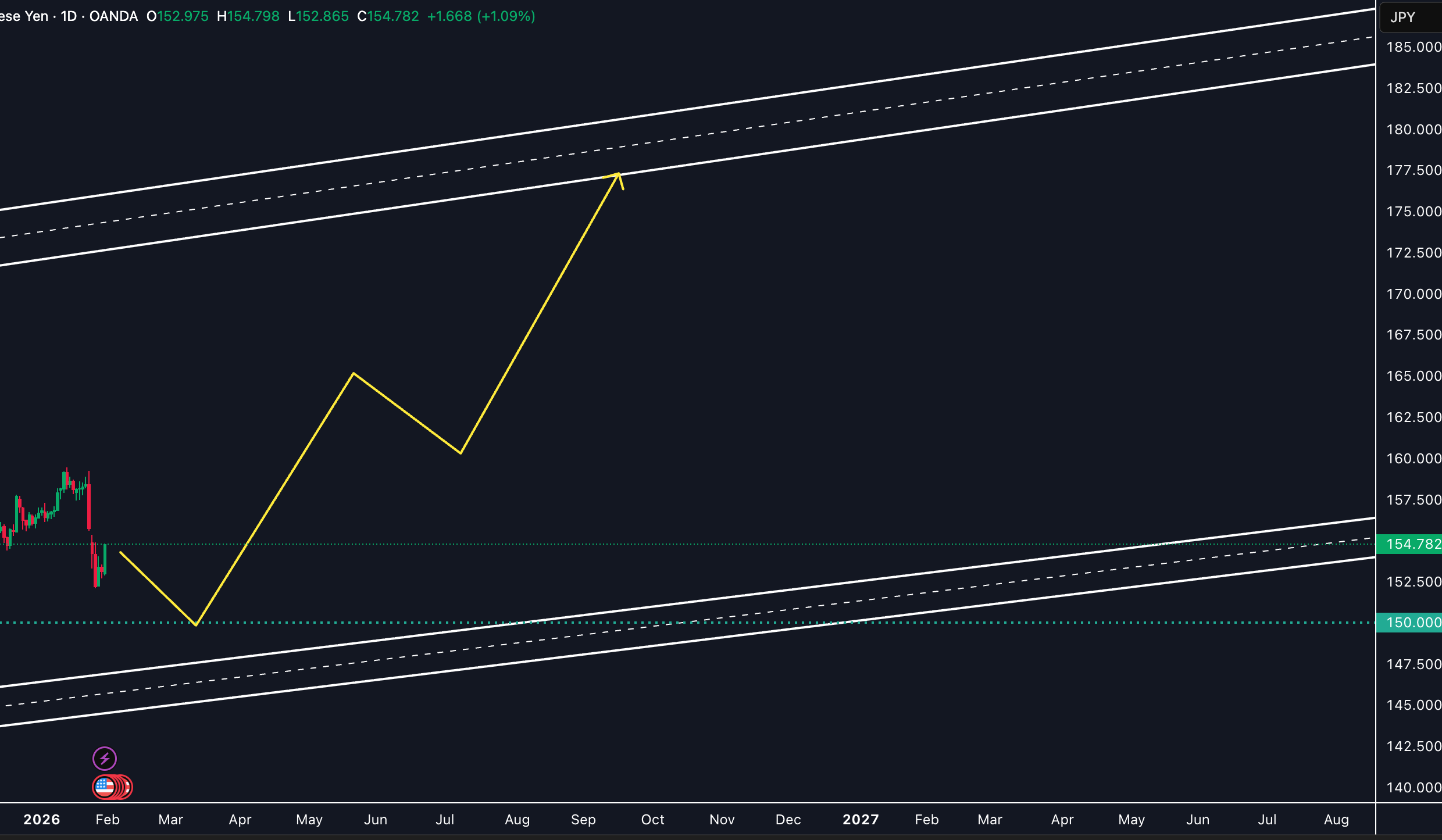1442x840 pixels.
Task: Select the yellow projection low touching 150.000
Action: pos(197,625)
